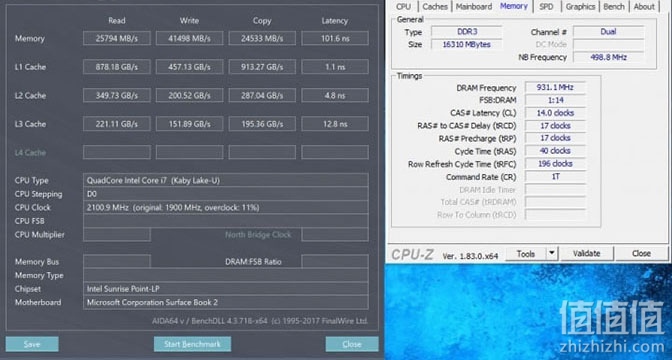This screenshot has width=672, height=360.
Task: Select the Memory Read result field
Action: pos(117,38)
